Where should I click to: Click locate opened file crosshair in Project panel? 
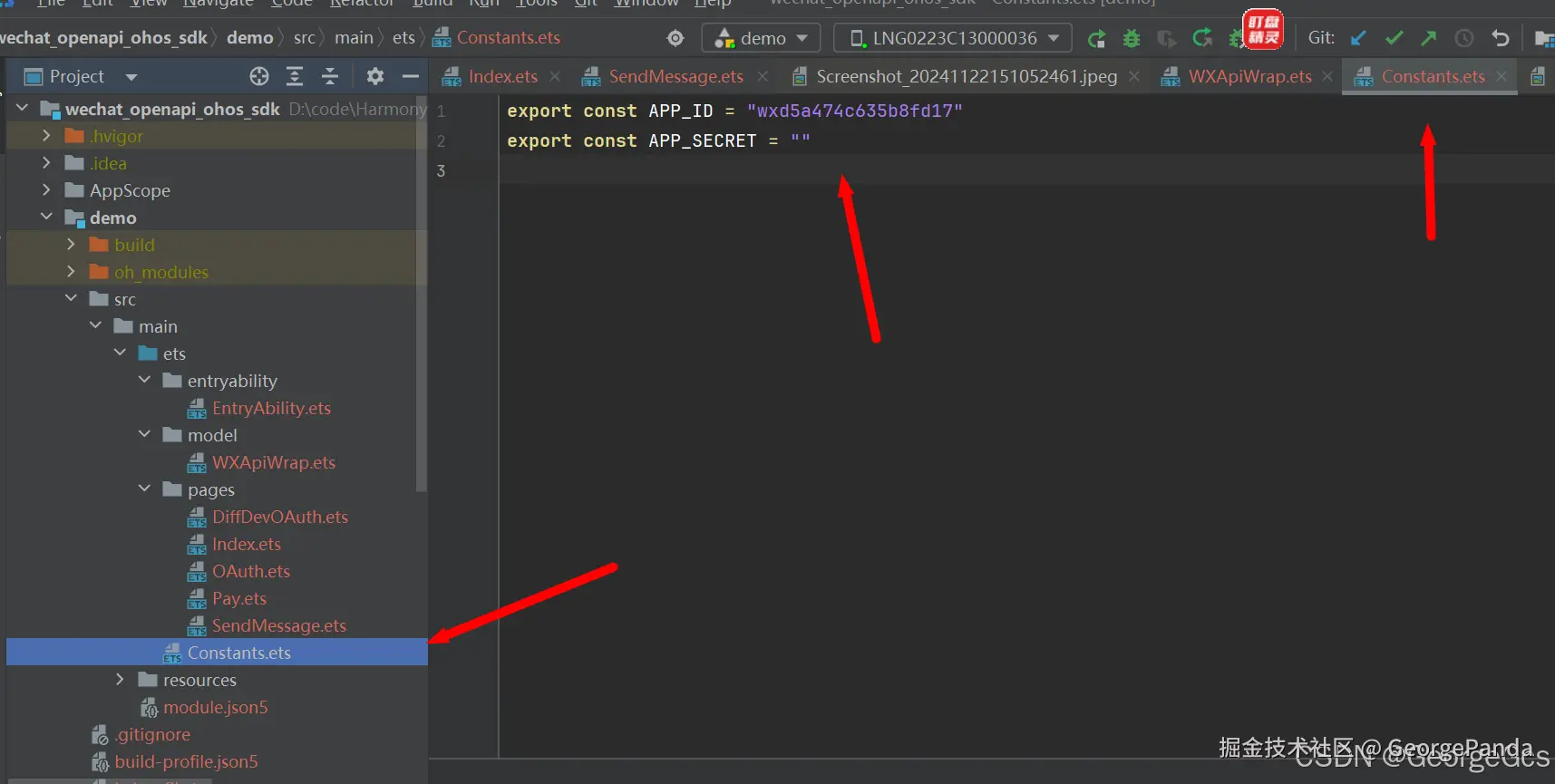click(x=259, y=76)
